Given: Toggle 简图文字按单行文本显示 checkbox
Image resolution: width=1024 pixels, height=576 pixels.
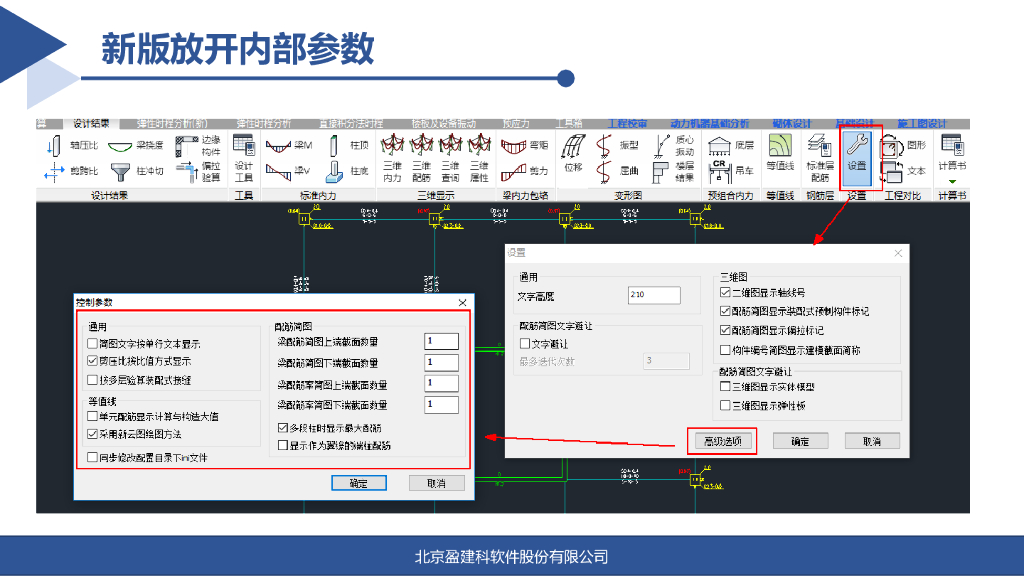Looking at the screenshot, I should 93,343.
